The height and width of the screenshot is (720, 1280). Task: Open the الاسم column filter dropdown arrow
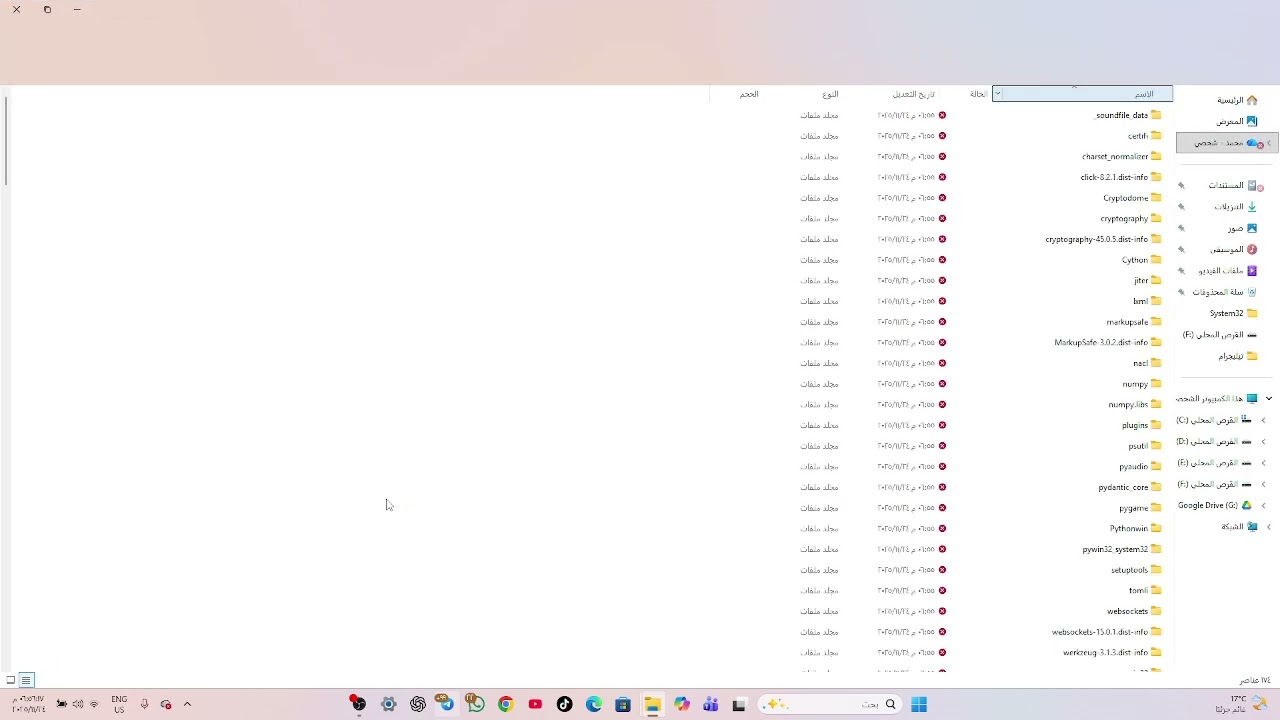point(997,94)
